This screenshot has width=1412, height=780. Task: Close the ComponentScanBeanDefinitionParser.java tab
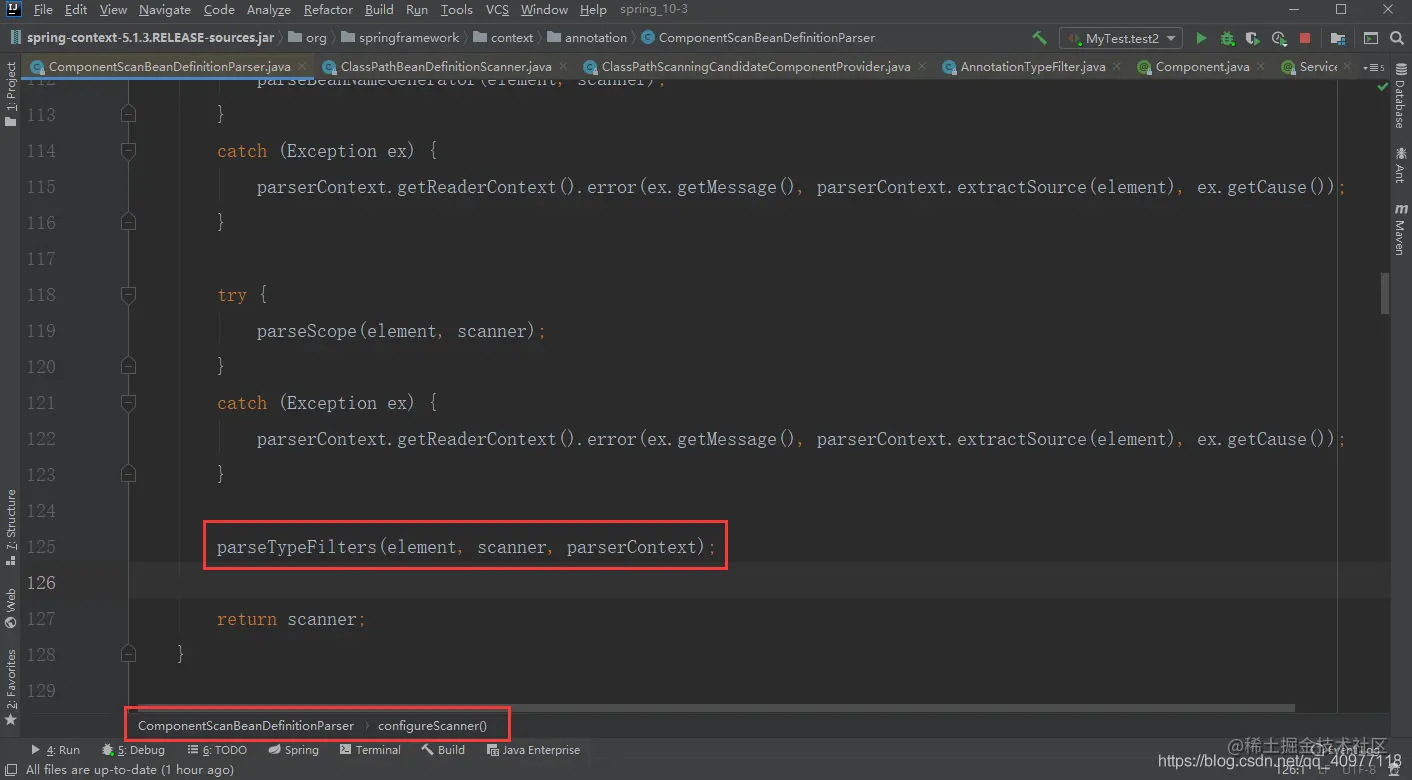pos(302,67)
